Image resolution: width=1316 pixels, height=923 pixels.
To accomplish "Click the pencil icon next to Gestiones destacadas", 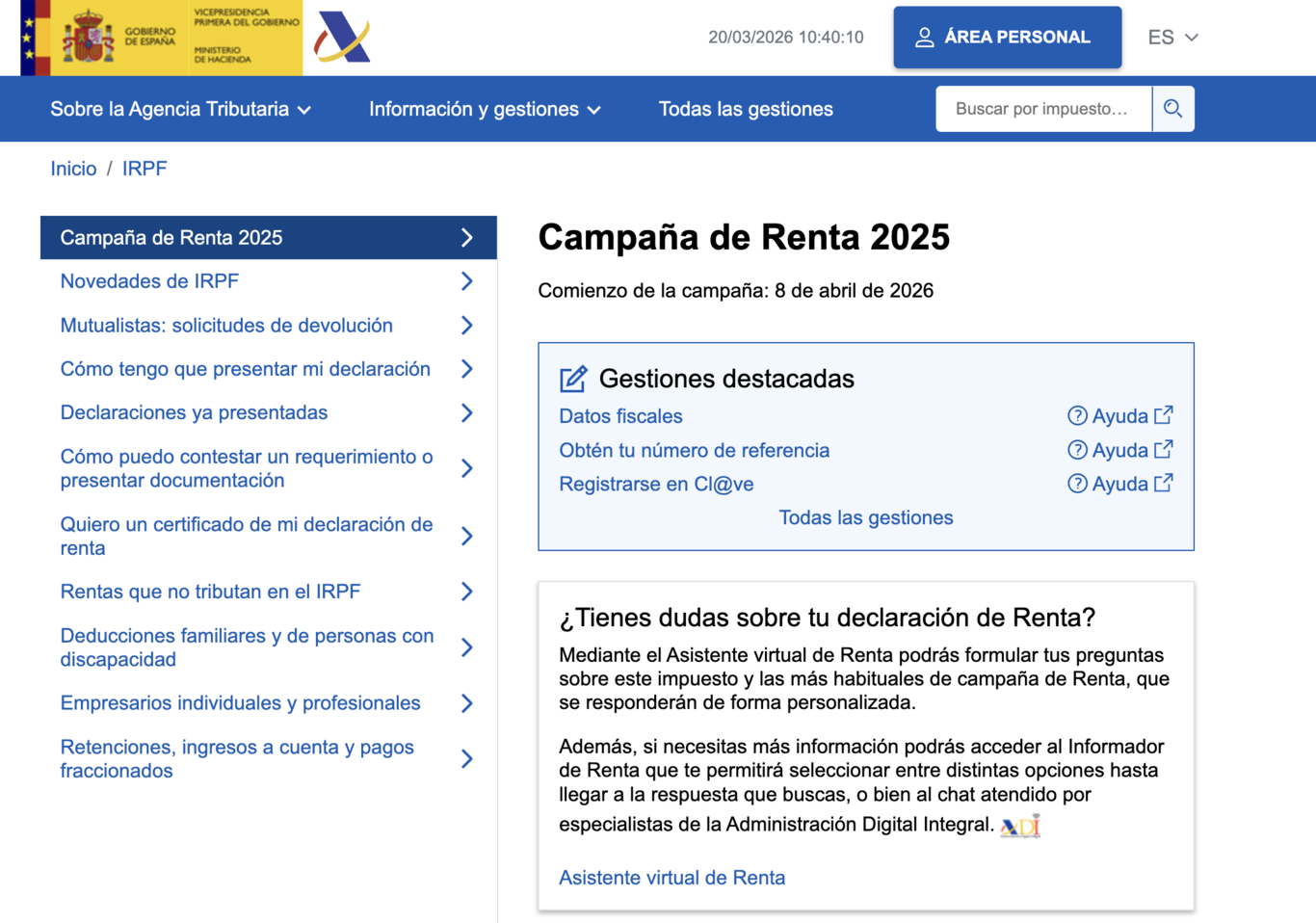I will point(573,379).
